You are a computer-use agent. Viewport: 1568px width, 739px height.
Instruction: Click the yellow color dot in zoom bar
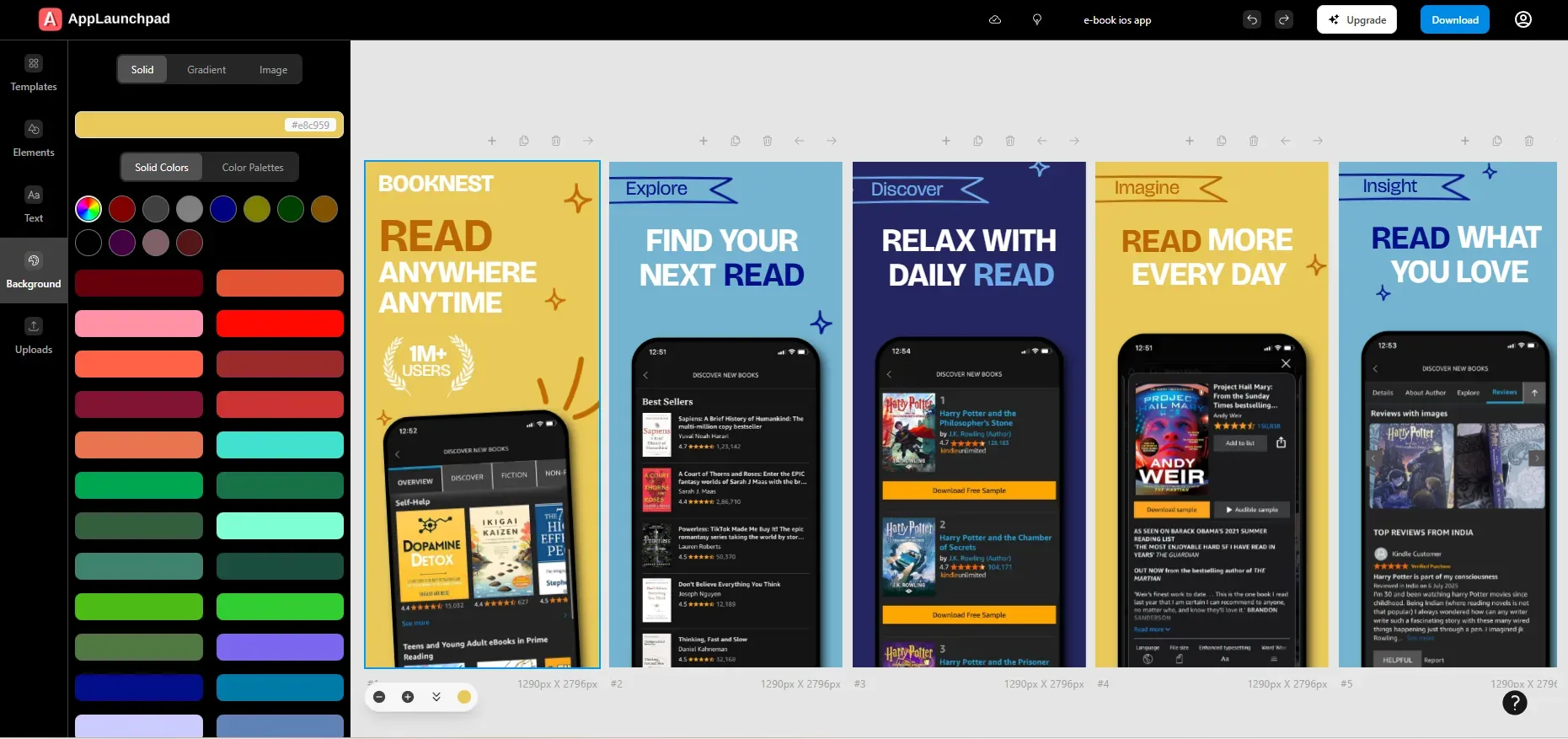click(x=464, y=697)
